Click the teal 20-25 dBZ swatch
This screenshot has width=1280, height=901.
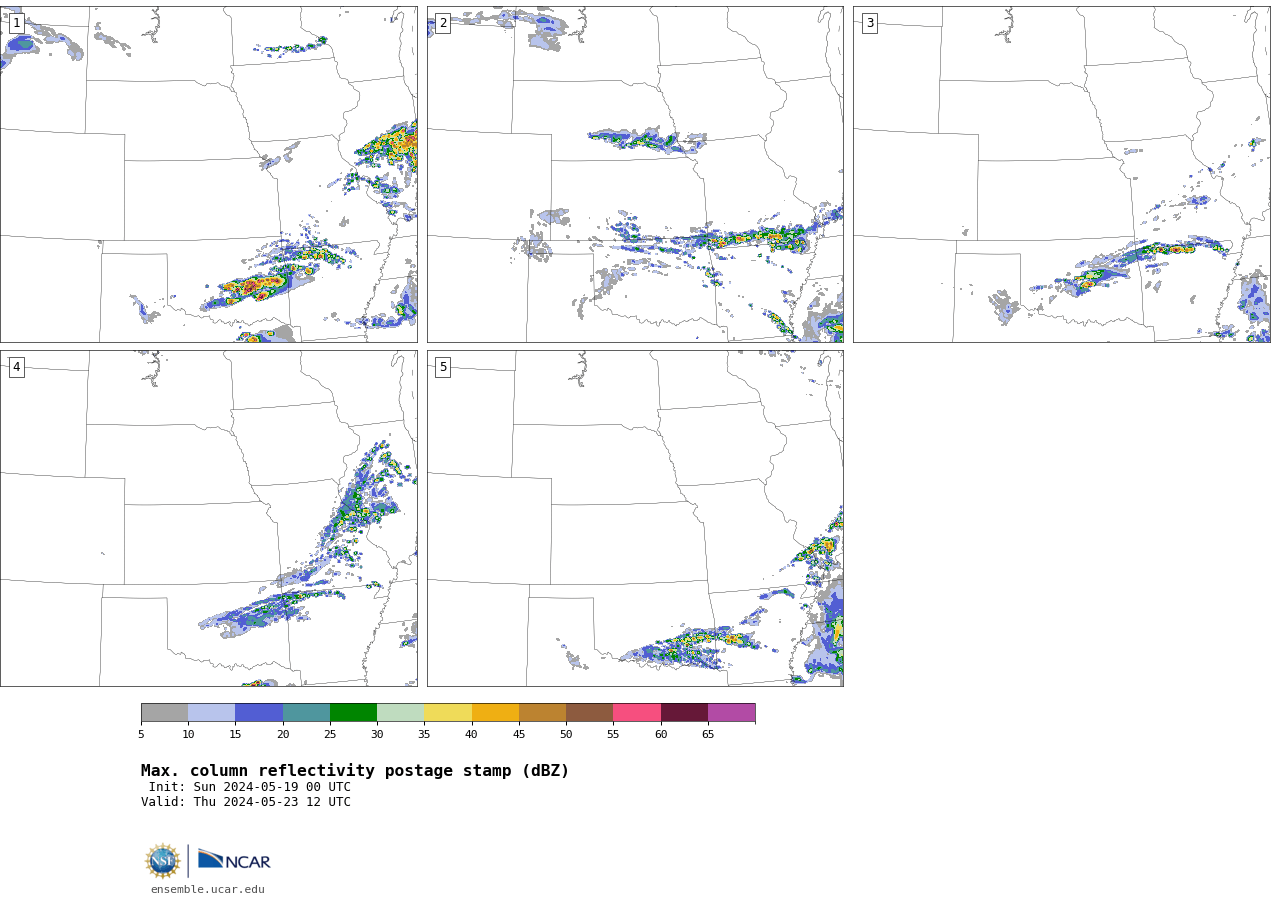click(306, 712)
